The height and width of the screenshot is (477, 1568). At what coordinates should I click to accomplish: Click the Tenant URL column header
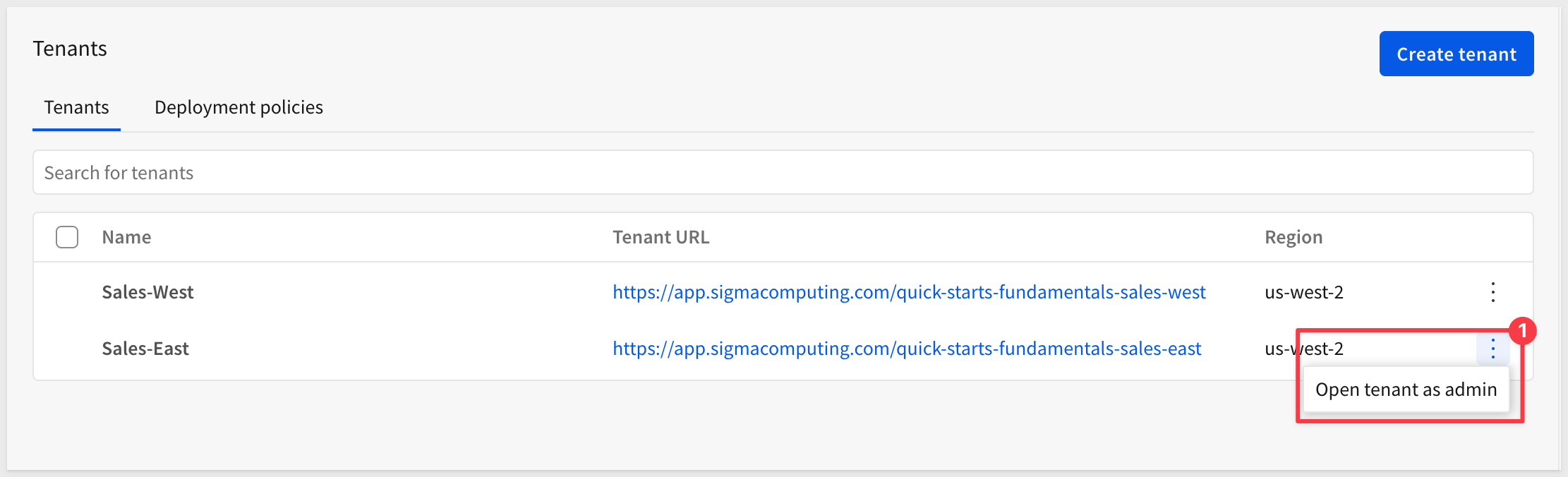pyautogui.click(x=661, y=237)
